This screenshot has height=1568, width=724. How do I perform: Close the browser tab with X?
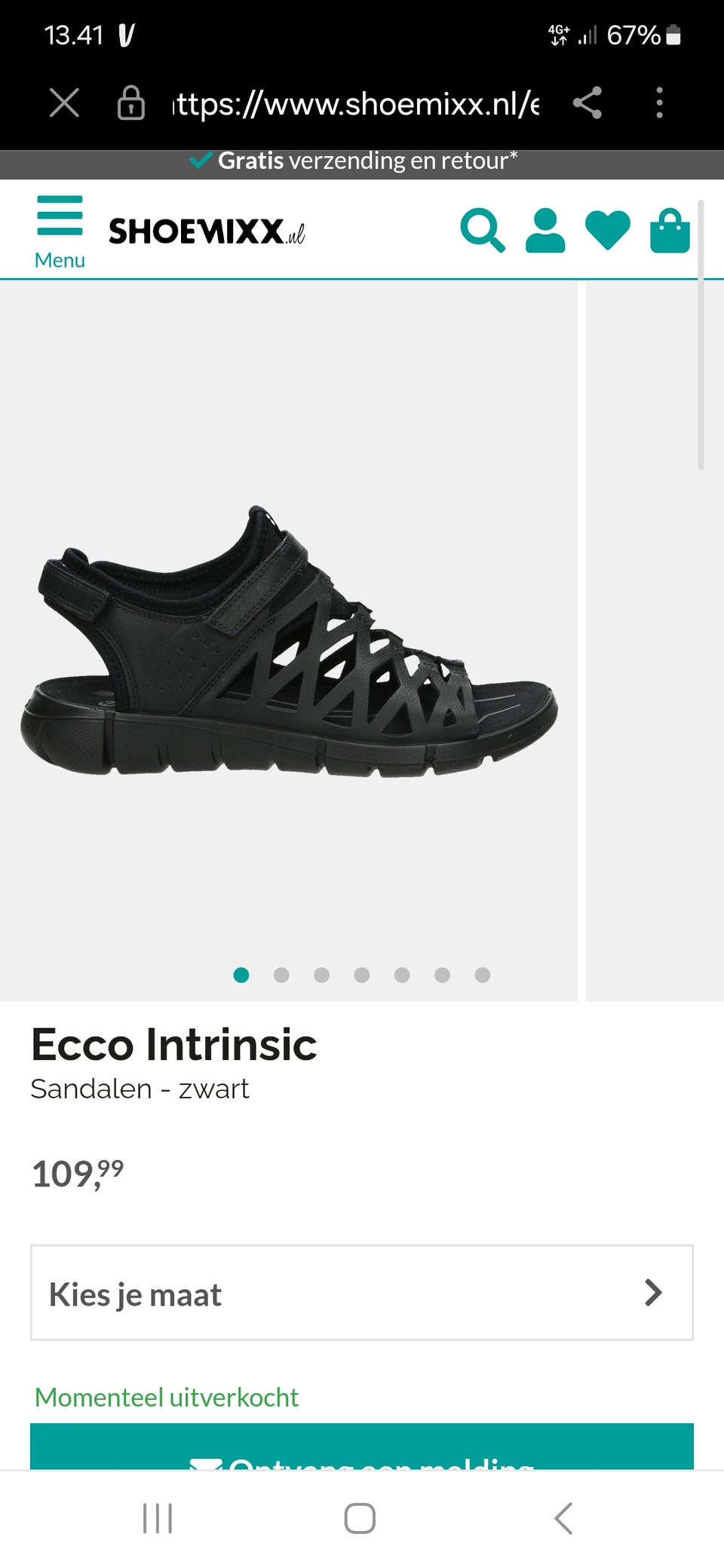coord(64,103)
